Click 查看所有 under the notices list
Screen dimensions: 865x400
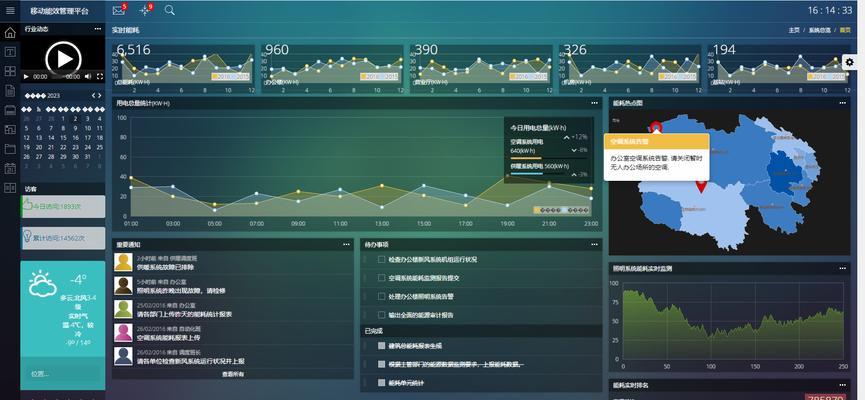tap(233, 374)
